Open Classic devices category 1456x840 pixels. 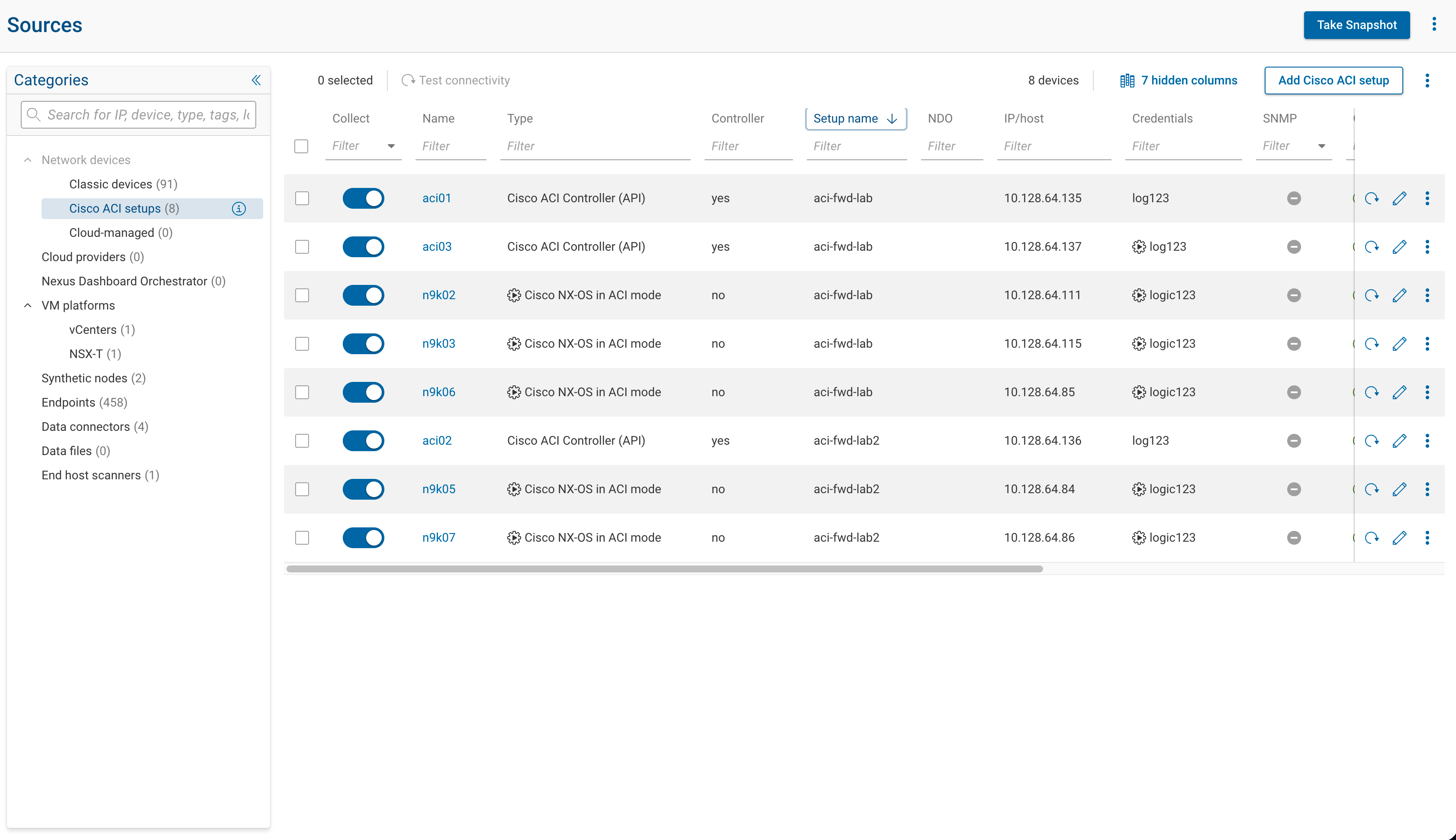pyautogui.click(x=123, y=184)
